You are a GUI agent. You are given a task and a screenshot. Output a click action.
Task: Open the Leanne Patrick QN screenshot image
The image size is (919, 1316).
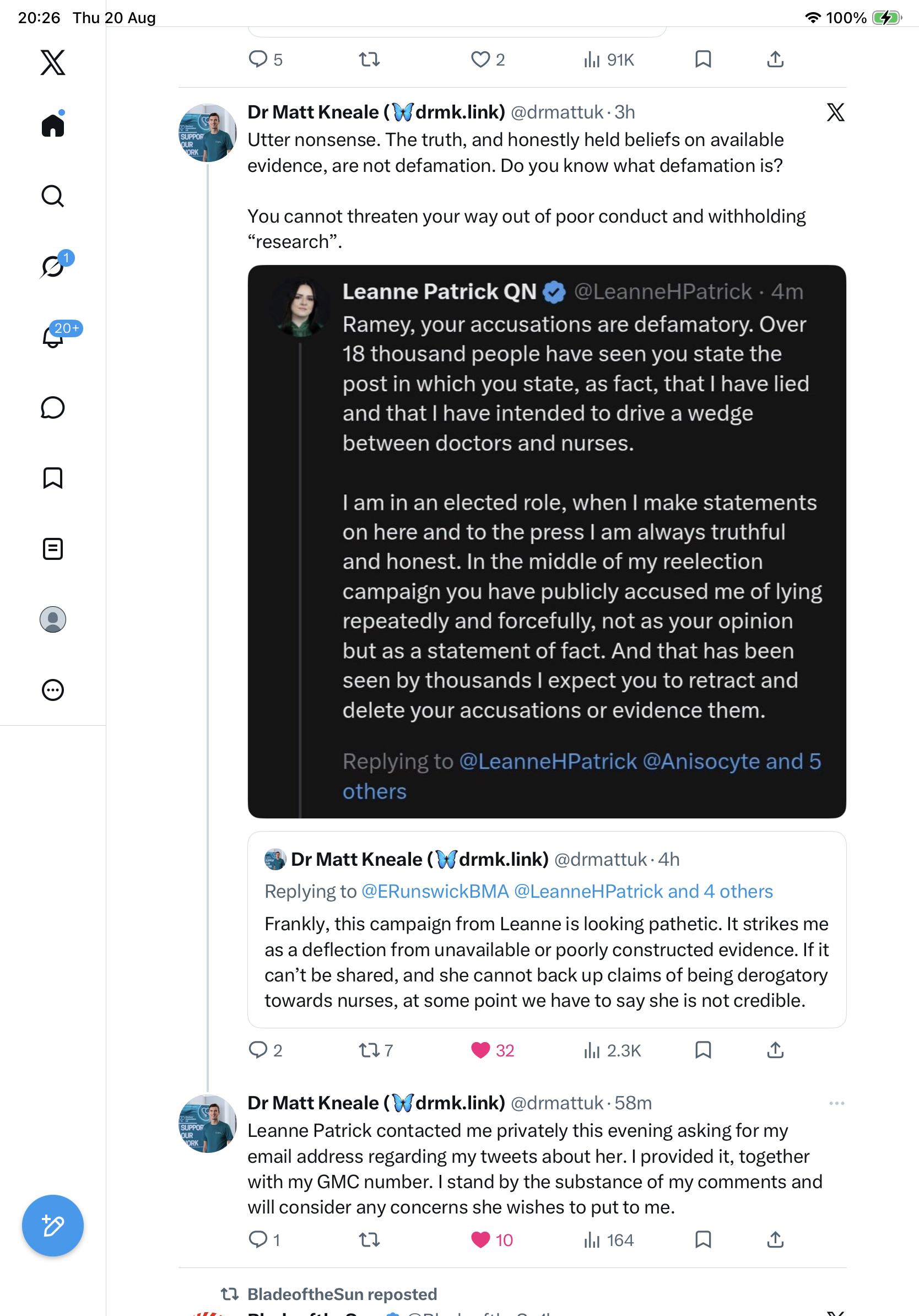click(547, 542)
